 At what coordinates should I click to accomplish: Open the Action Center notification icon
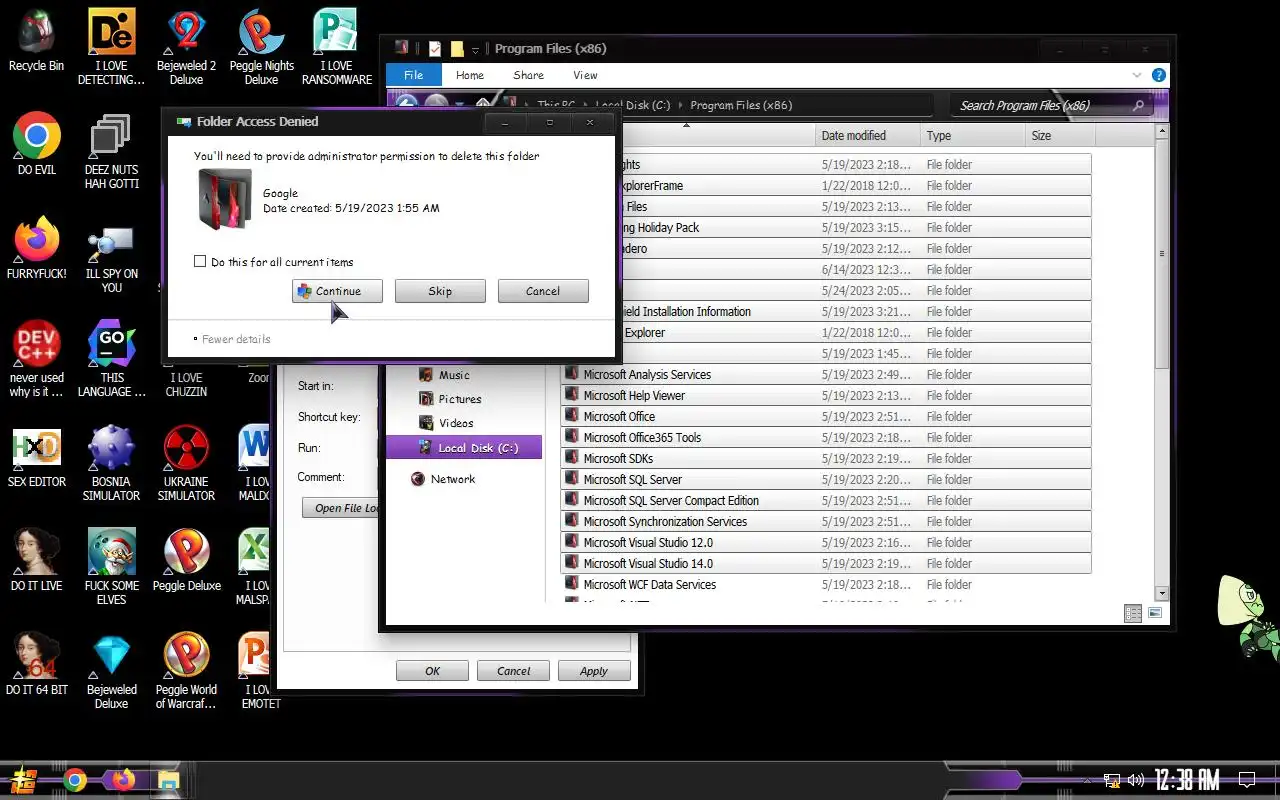point(1247,780)
